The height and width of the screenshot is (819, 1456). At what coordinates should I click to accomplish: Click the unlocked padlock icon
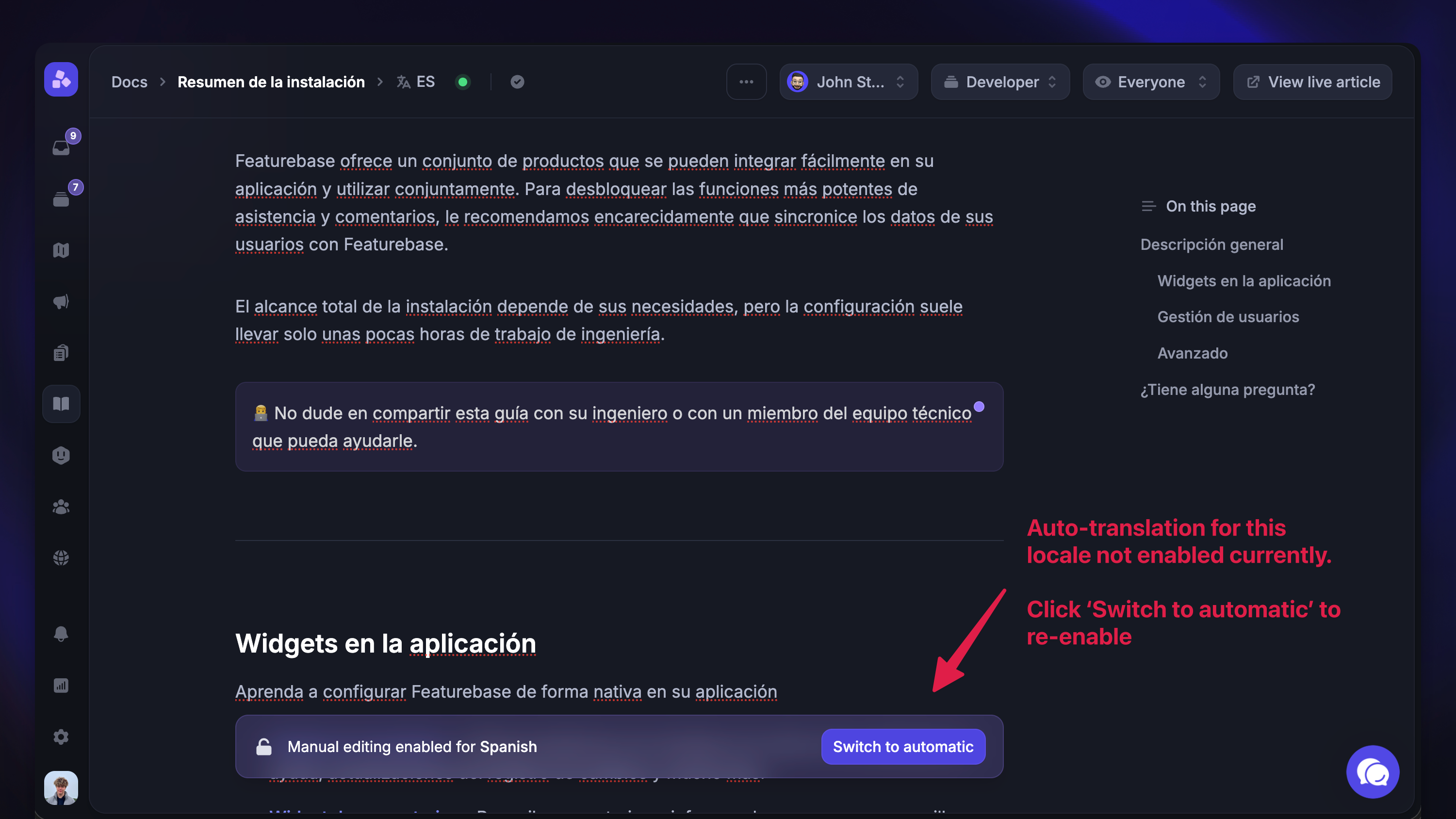pyautogui.click(x=264, y=747)
